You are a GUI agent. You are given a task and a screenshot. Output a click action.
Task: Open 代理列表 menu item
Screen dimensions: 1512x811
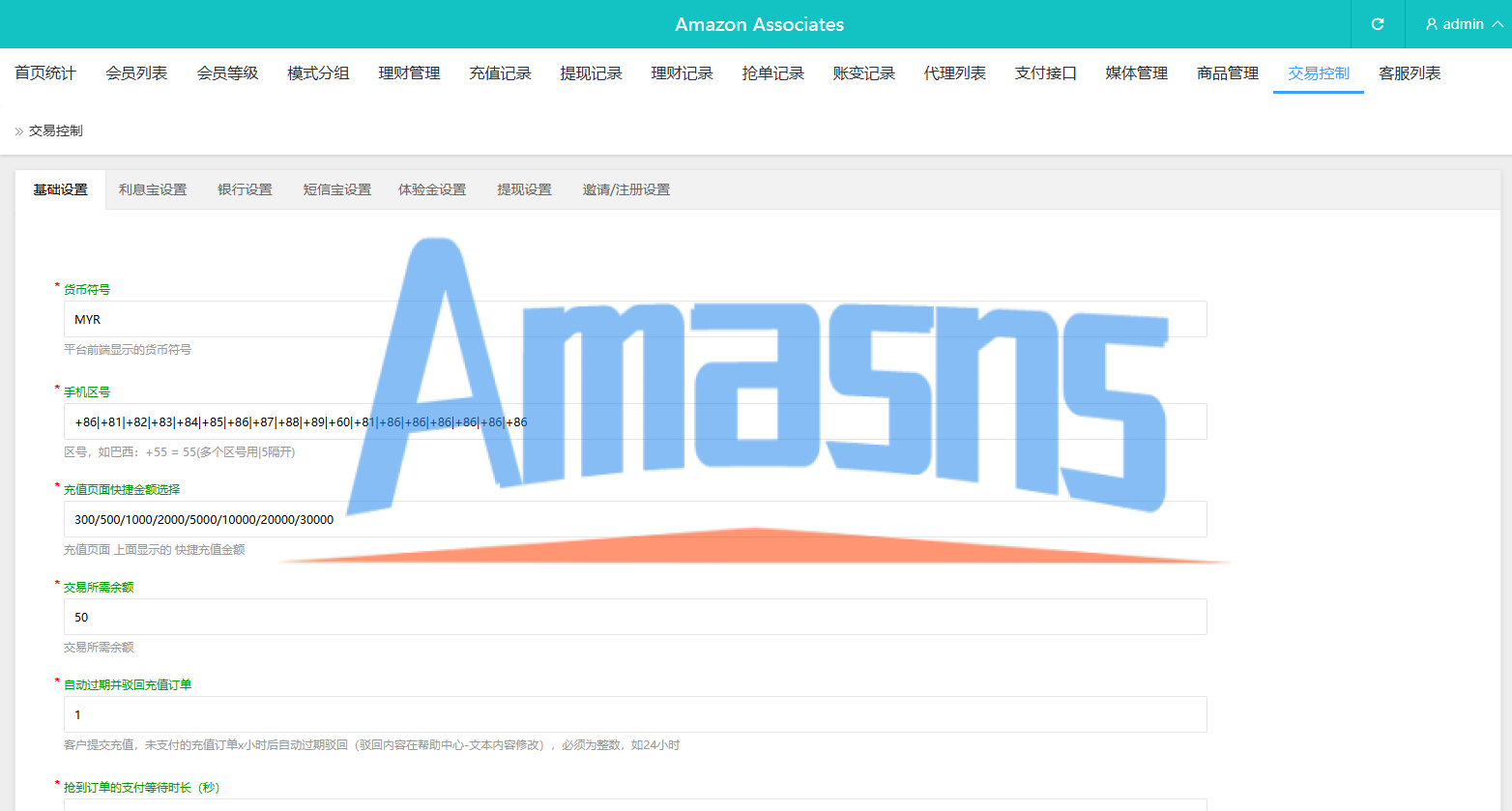coord(954,73)
